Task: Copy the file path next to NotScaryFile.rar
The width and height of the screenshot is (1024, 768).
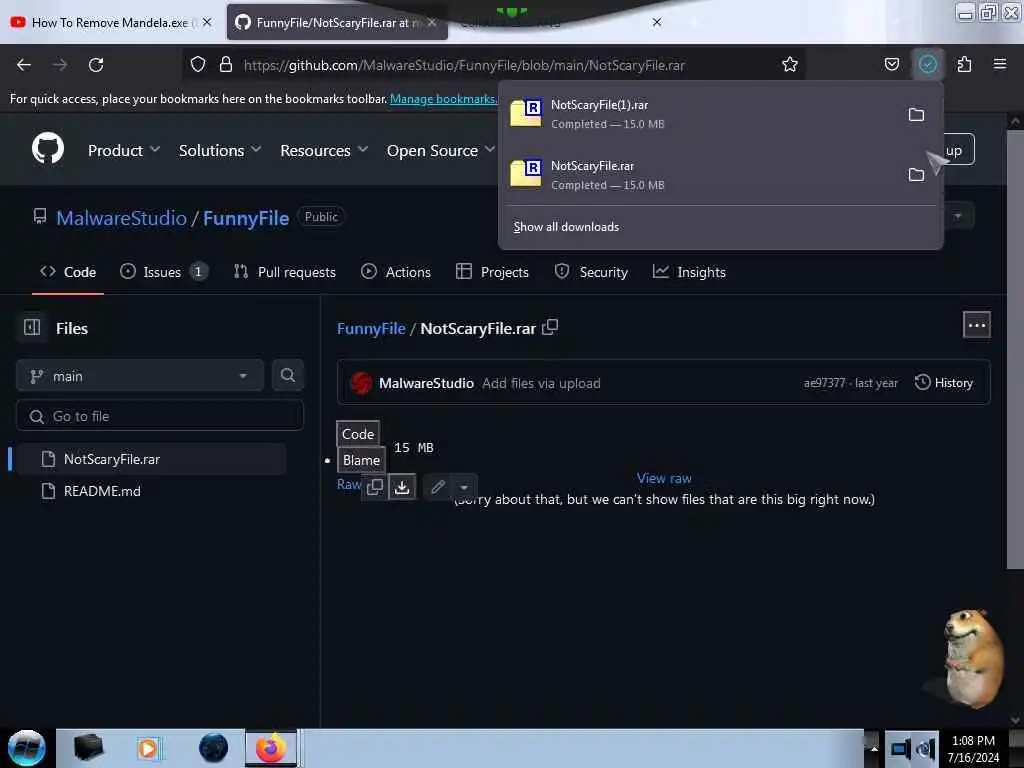Action: [x=550, y=327]
